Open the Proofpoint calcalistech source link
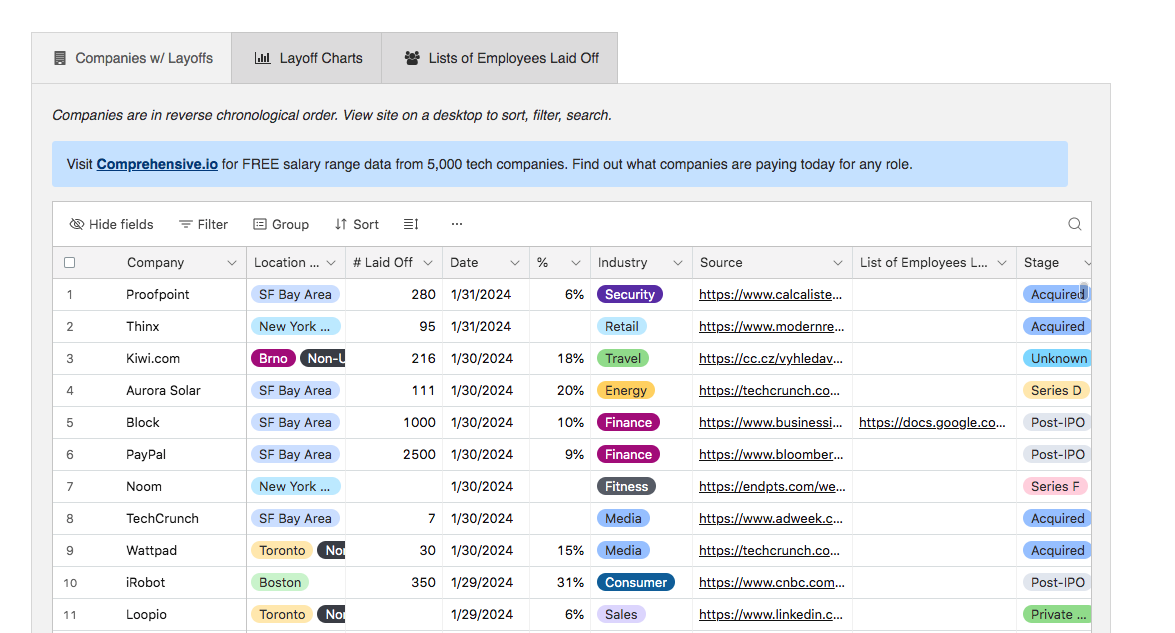The height and width of the screenshot is (633, 1175). pyautogui.click(x=770, y=295)
